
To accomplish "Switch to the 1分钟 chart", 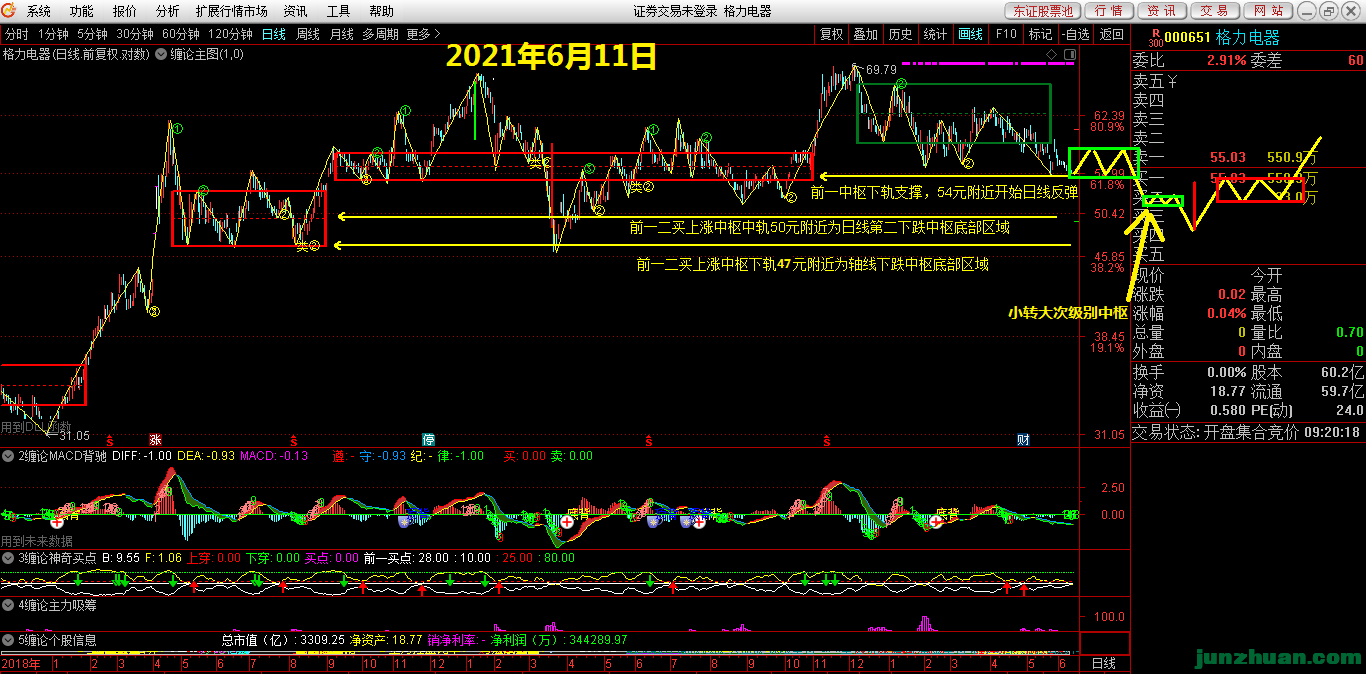I will coord(54,34).
